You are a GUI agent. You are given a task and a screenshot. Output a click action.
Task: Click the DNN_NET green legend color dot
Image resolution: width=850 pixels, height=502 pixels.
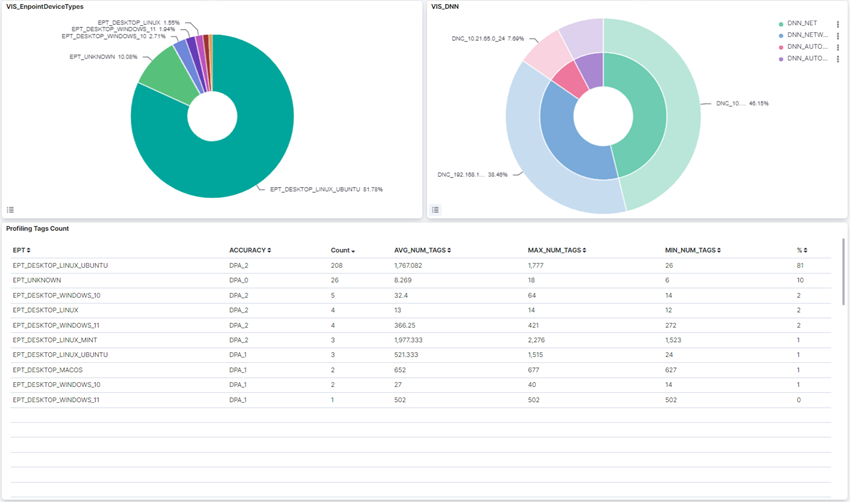click(781, 23)
